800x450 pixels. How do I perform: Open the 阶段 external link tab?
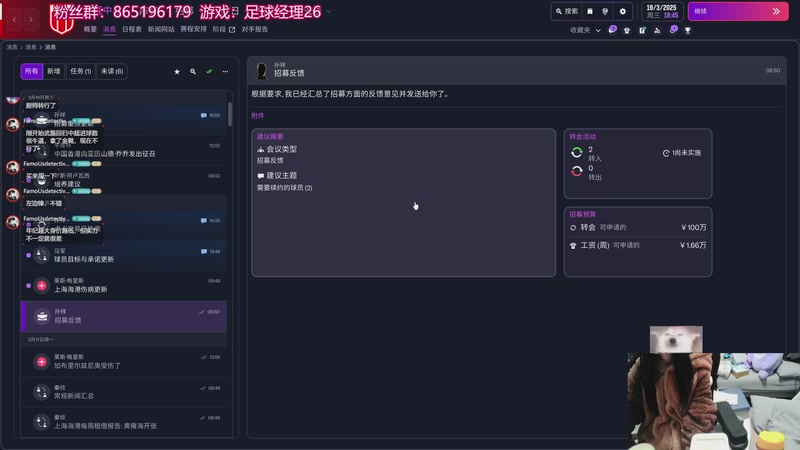pyautogui.click(x=224, y=29)
